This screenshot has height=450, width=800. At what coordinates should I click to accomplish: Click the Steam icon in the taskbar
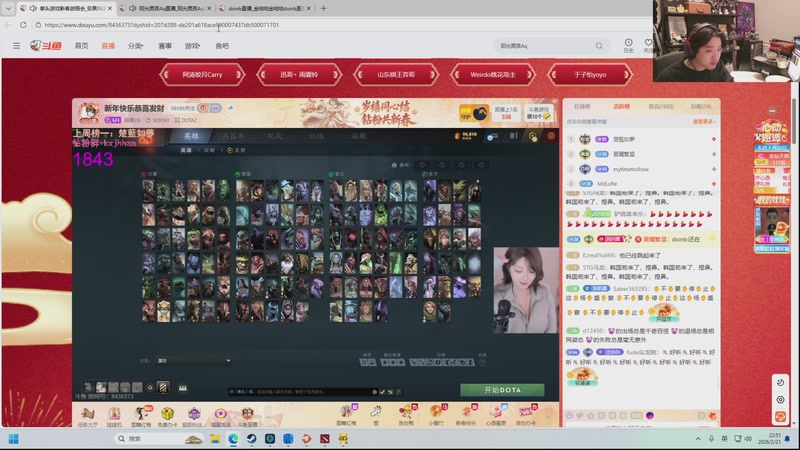point(252,439)
